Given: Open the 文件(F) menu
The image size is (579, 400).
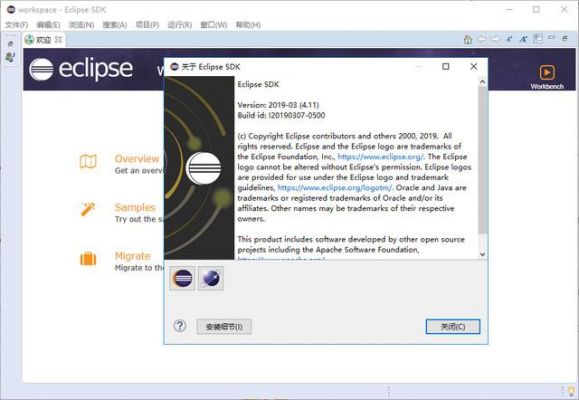Looking at the screenshot, I should [x=17, y=25].
